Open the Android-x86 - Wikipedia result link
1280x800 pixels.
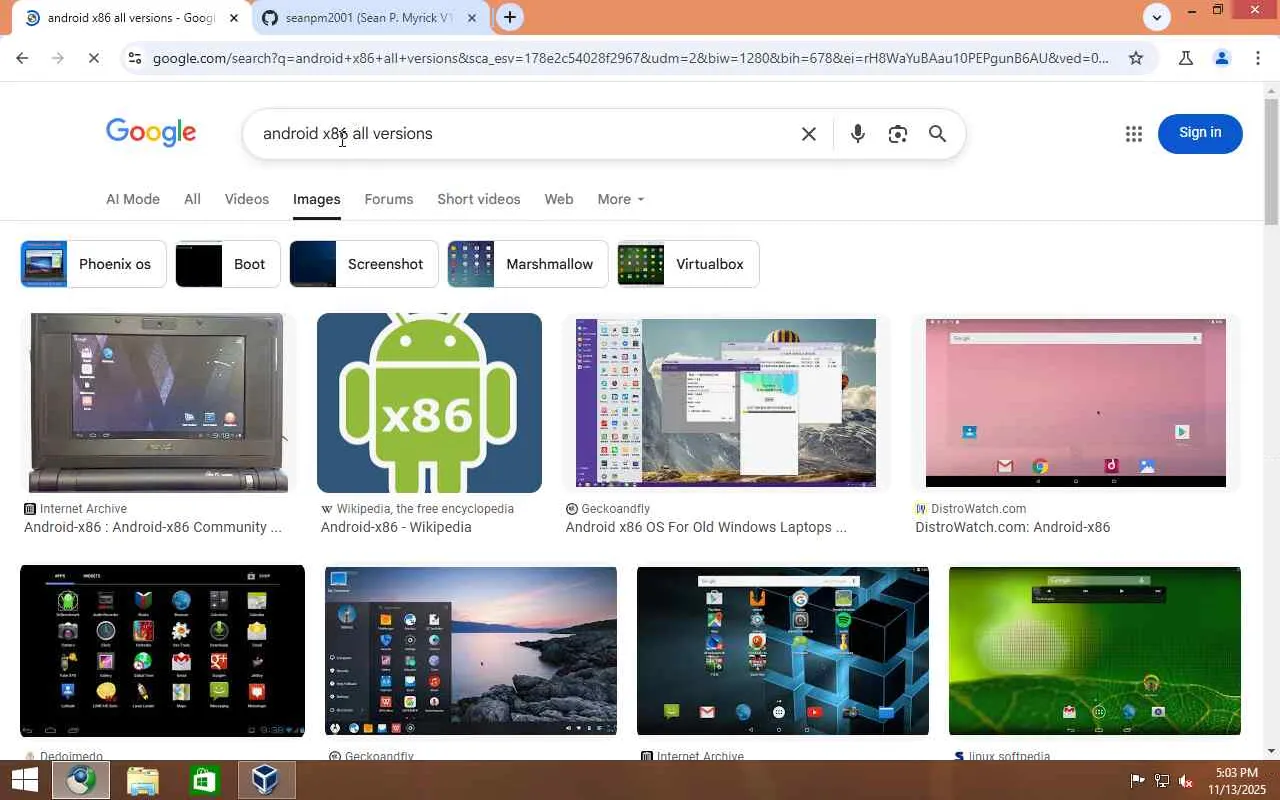tap(396, 527)
